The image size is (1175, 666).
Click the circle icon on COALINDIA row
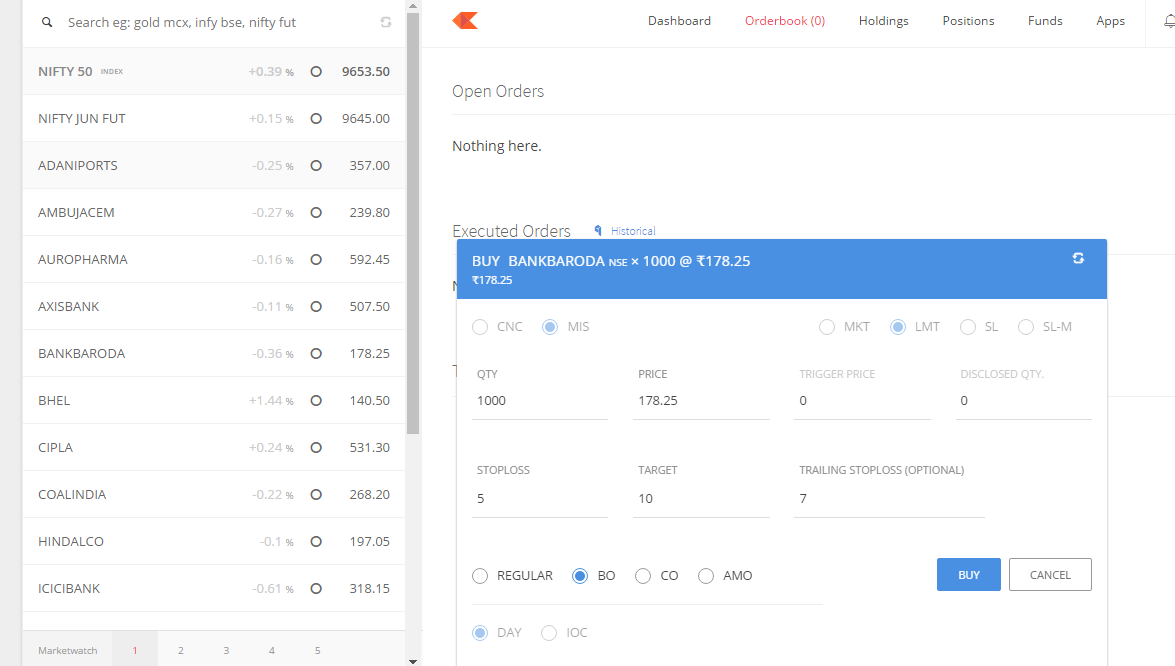point(316,494)
